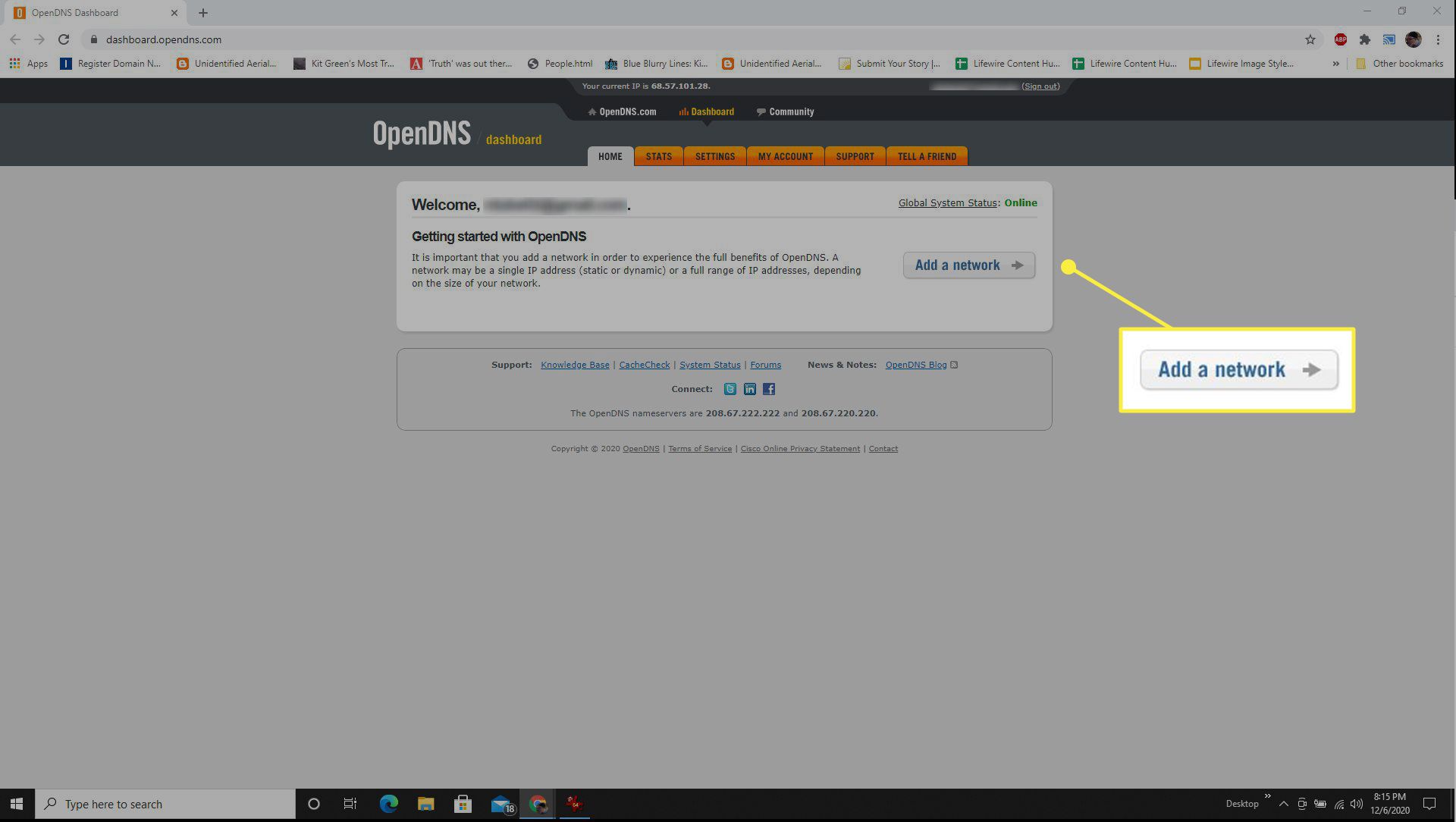
Task: Click the LinkedIn connect icon
Action: click(750, 388)
